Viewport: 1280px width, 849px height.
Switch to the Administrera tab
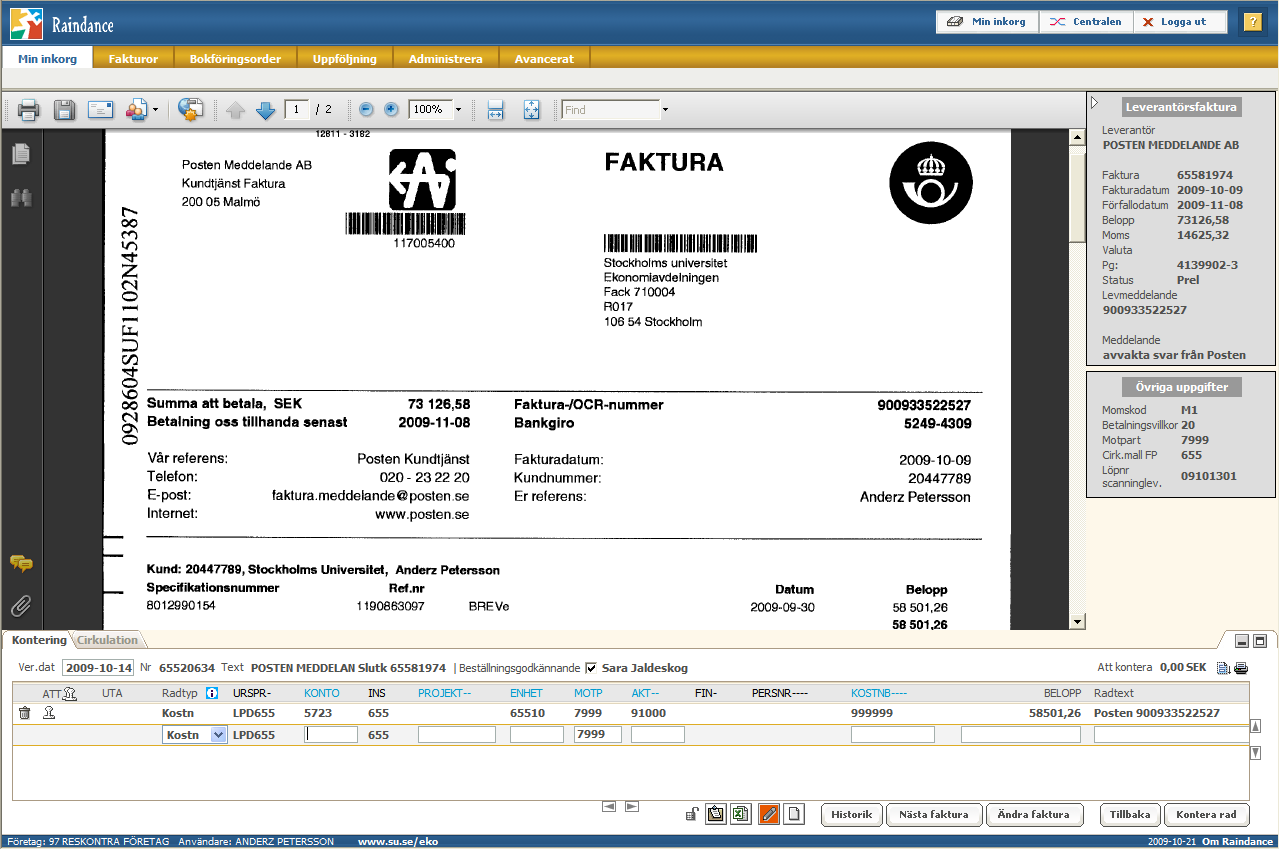(x=445, y=59)
